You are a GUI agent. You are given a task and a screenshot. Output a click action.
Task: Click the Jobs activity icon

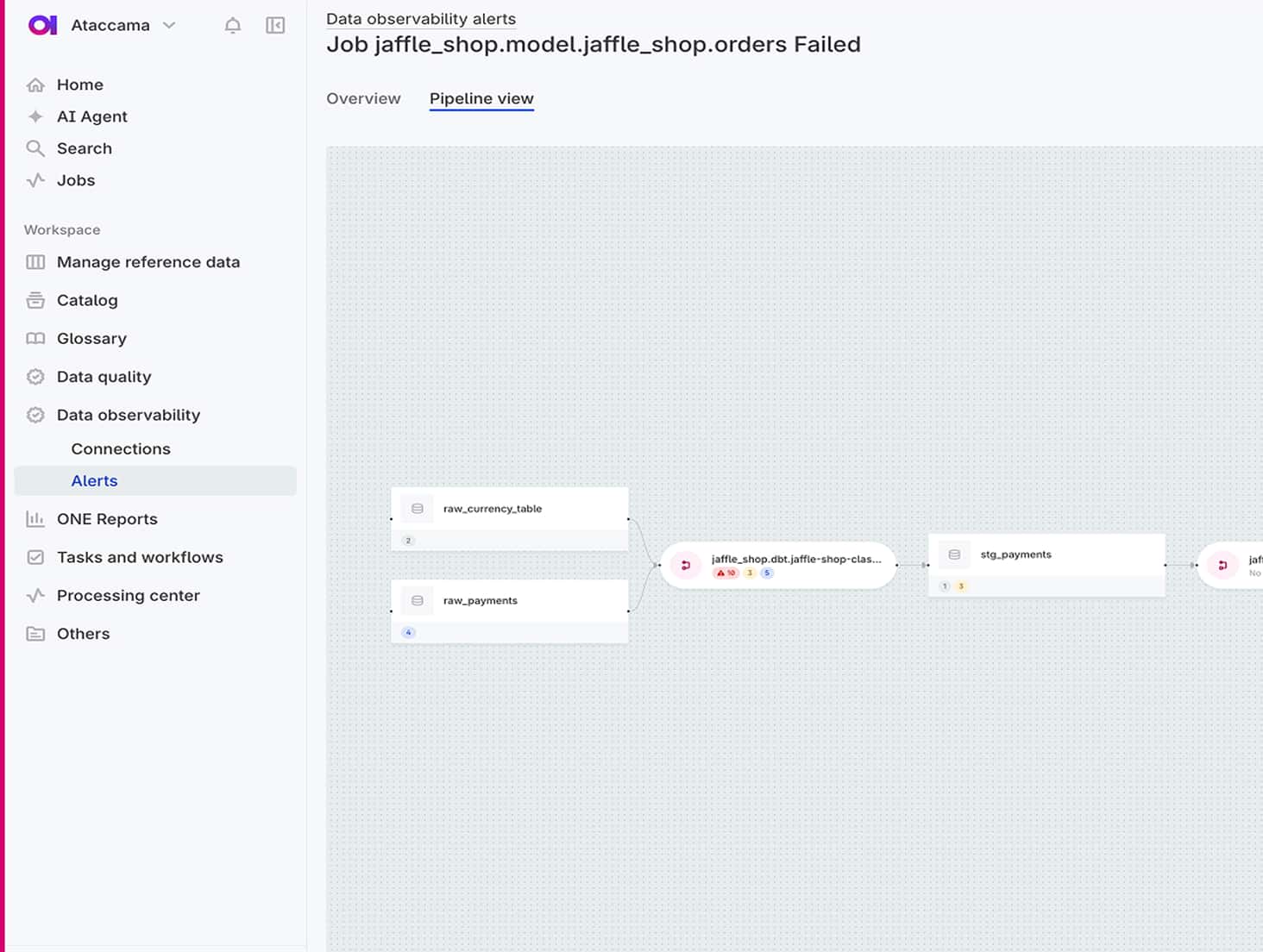[35, 179]
